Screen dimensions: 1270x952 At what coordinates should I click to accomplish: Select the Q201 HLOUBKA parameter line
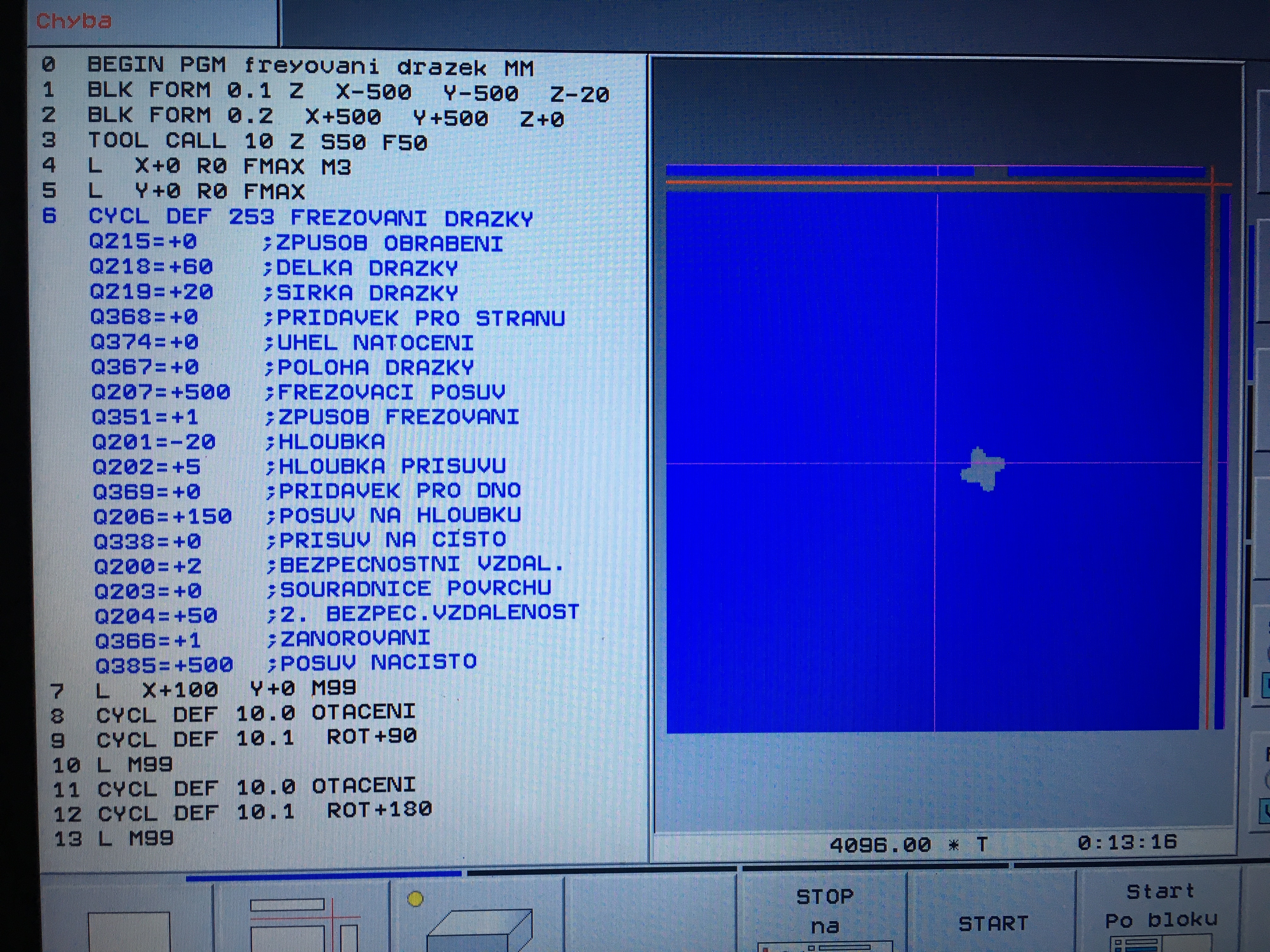tap(238, 442)
